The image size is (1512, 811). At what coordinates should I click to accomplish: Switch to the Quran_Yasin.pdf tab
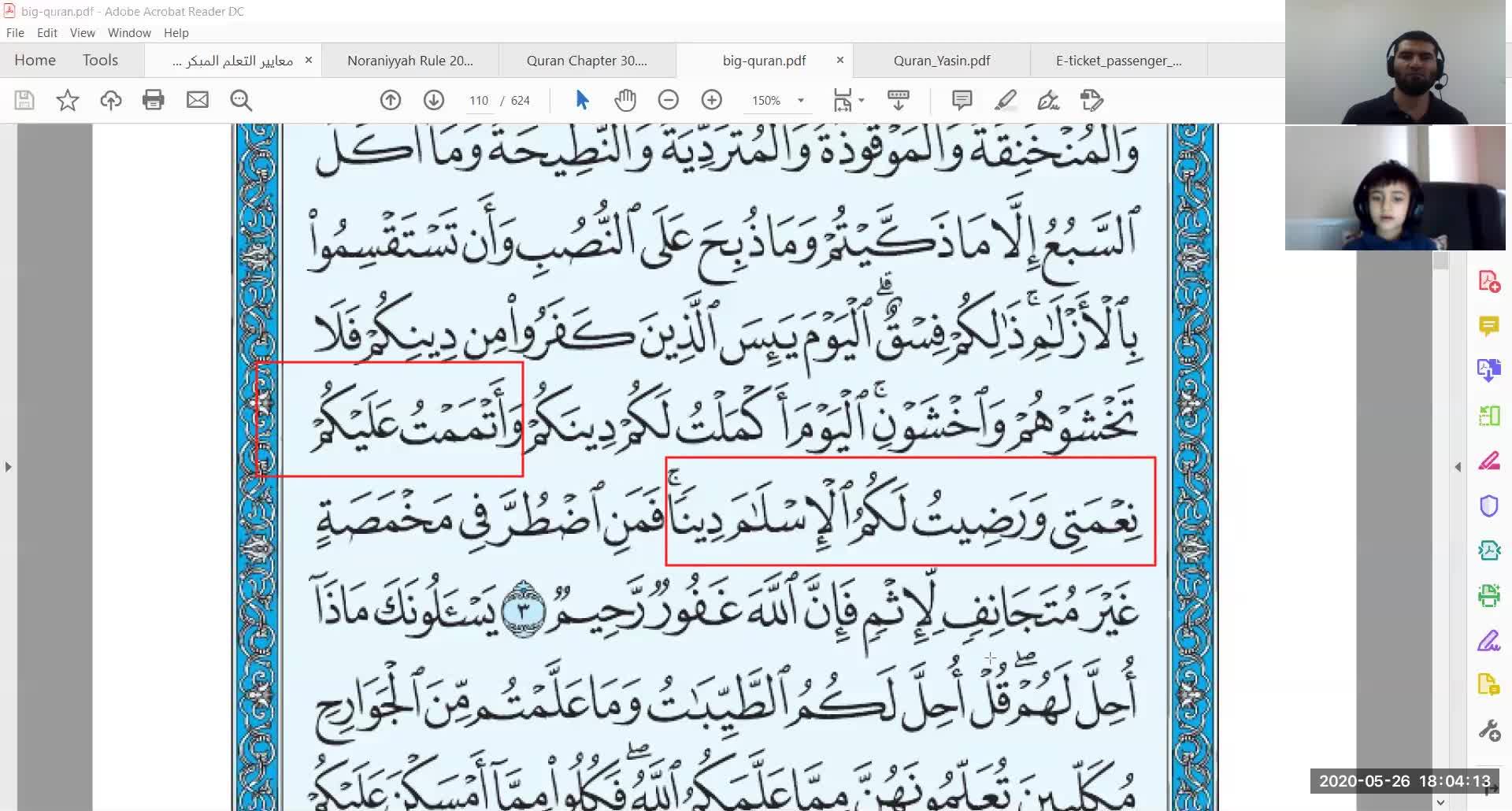click(x=942, y=61)
